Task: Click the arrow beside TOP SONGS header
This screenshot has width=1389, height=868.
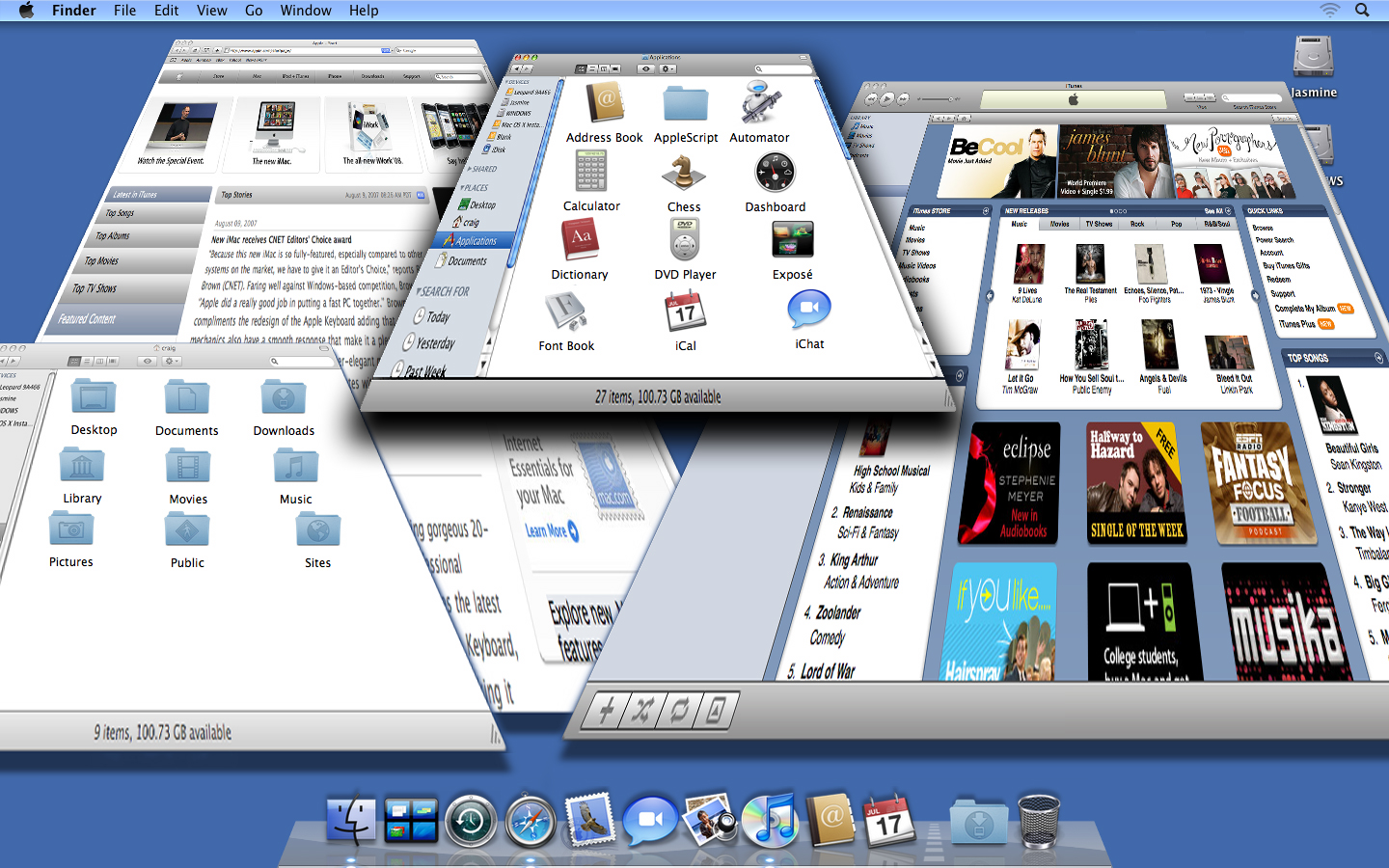Action: click(x=1378, y=358)
